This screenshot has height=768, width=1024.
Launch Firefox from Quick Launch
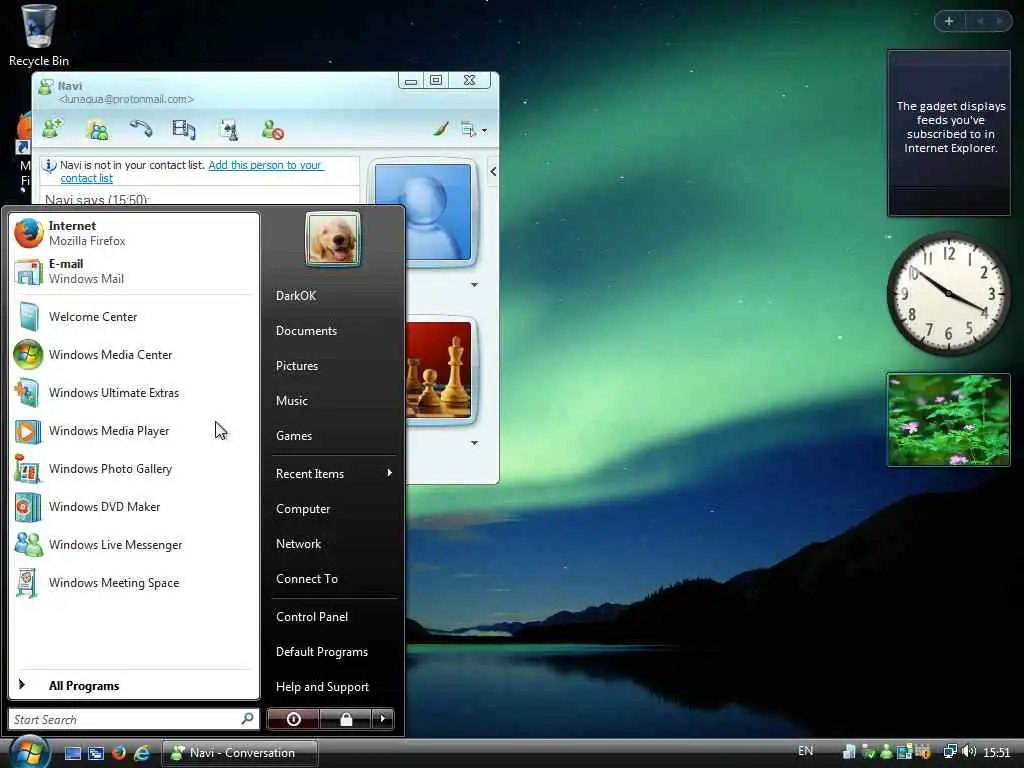point(119,753)
